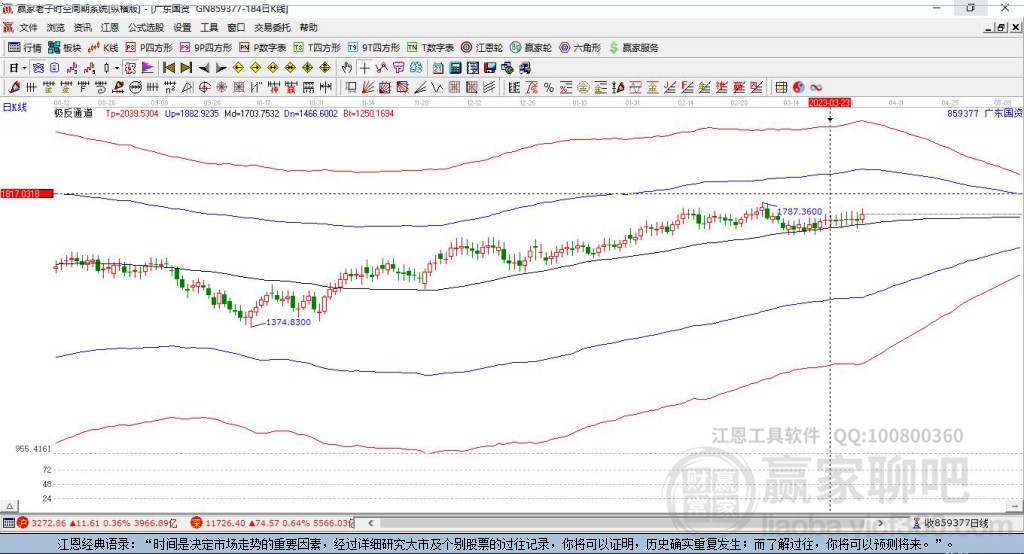This screenshot has height=554, width=1024.
Task: Click the red floppy disk save icon
Action: click(x=490, y=68)
